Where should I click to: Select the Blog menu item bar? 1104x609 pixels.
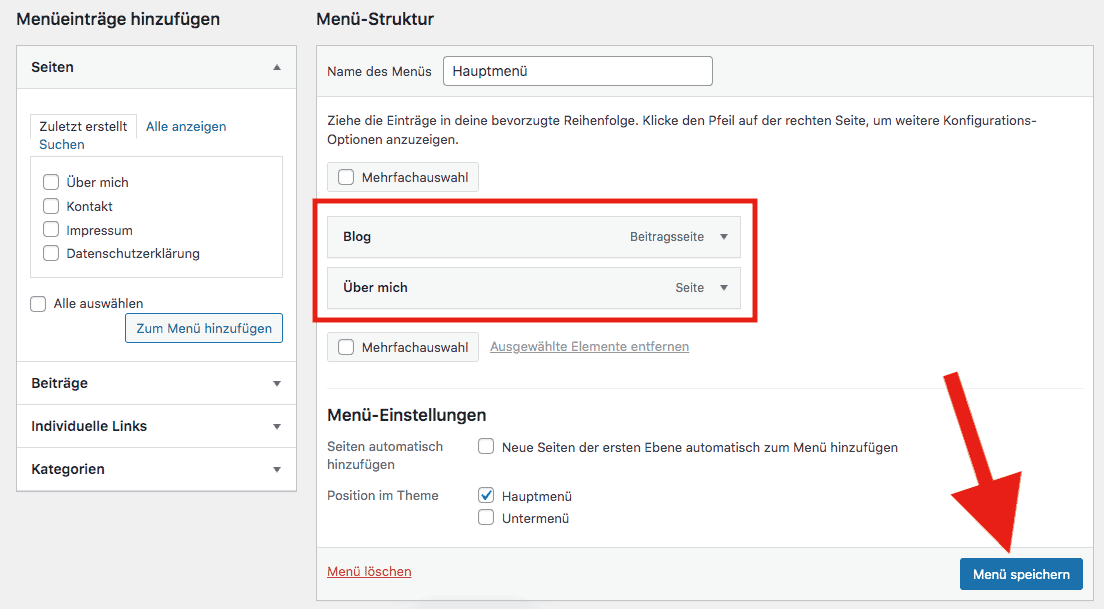(534, 237)
